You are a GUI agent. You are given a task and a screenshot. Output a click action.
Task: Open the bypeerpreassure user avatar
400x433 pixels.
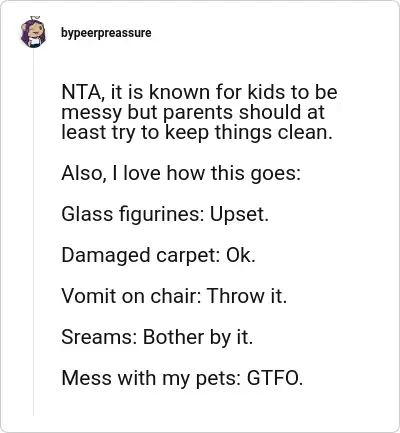coord(33,32)
